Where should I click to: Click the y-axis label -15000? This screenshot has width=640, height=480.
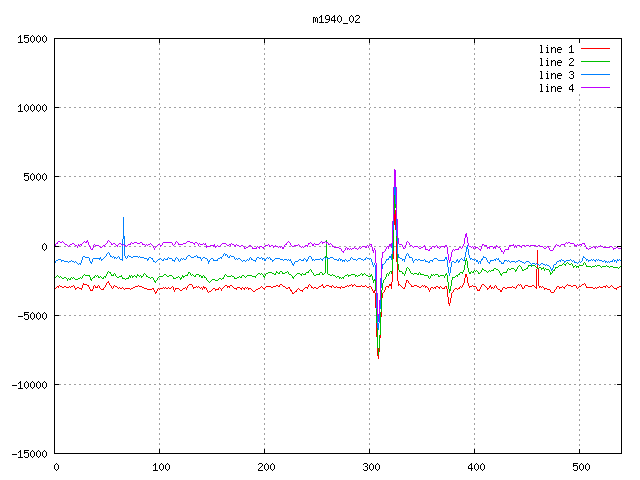point(29,454)
